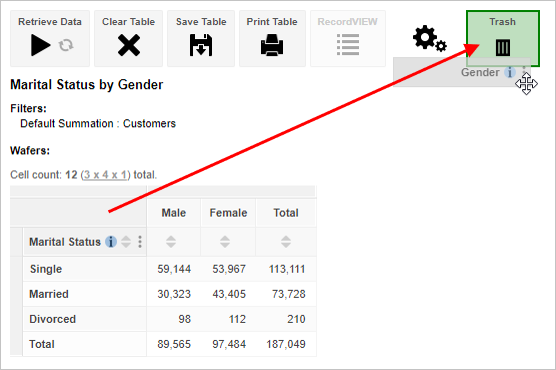Show Marital Status field information
Viewport: 556px width, 370px height.
(111, 242)
